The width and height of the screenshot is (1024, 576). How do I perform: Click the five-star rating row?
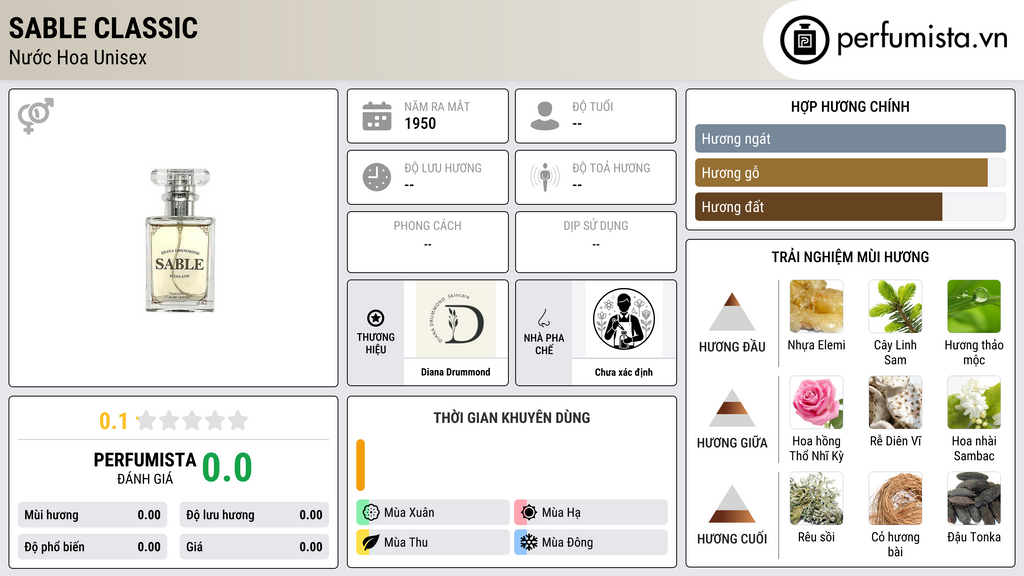point(192,420)
